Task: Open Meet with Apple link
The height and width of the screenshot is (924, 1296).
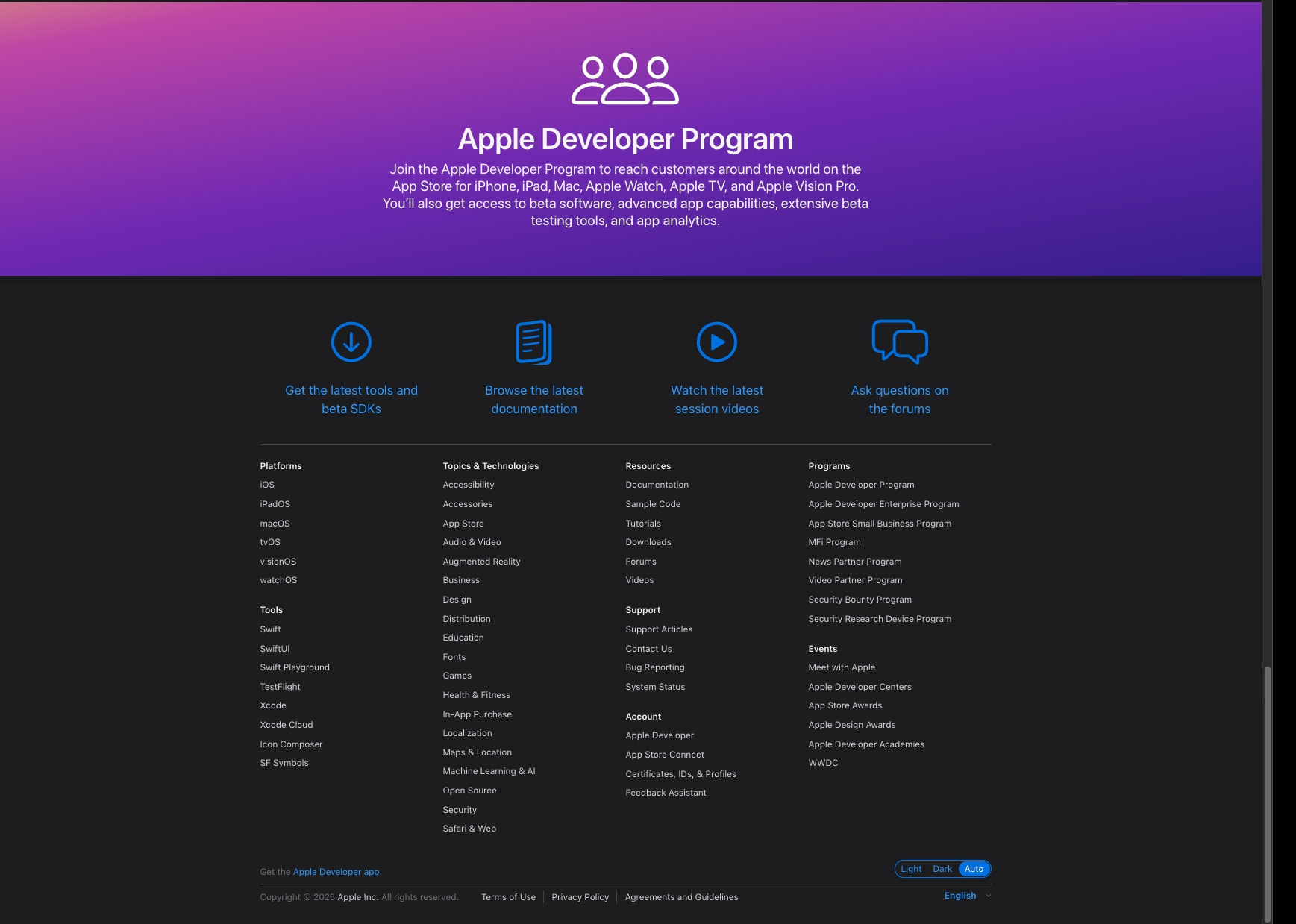Action: (x=842, y=667)
